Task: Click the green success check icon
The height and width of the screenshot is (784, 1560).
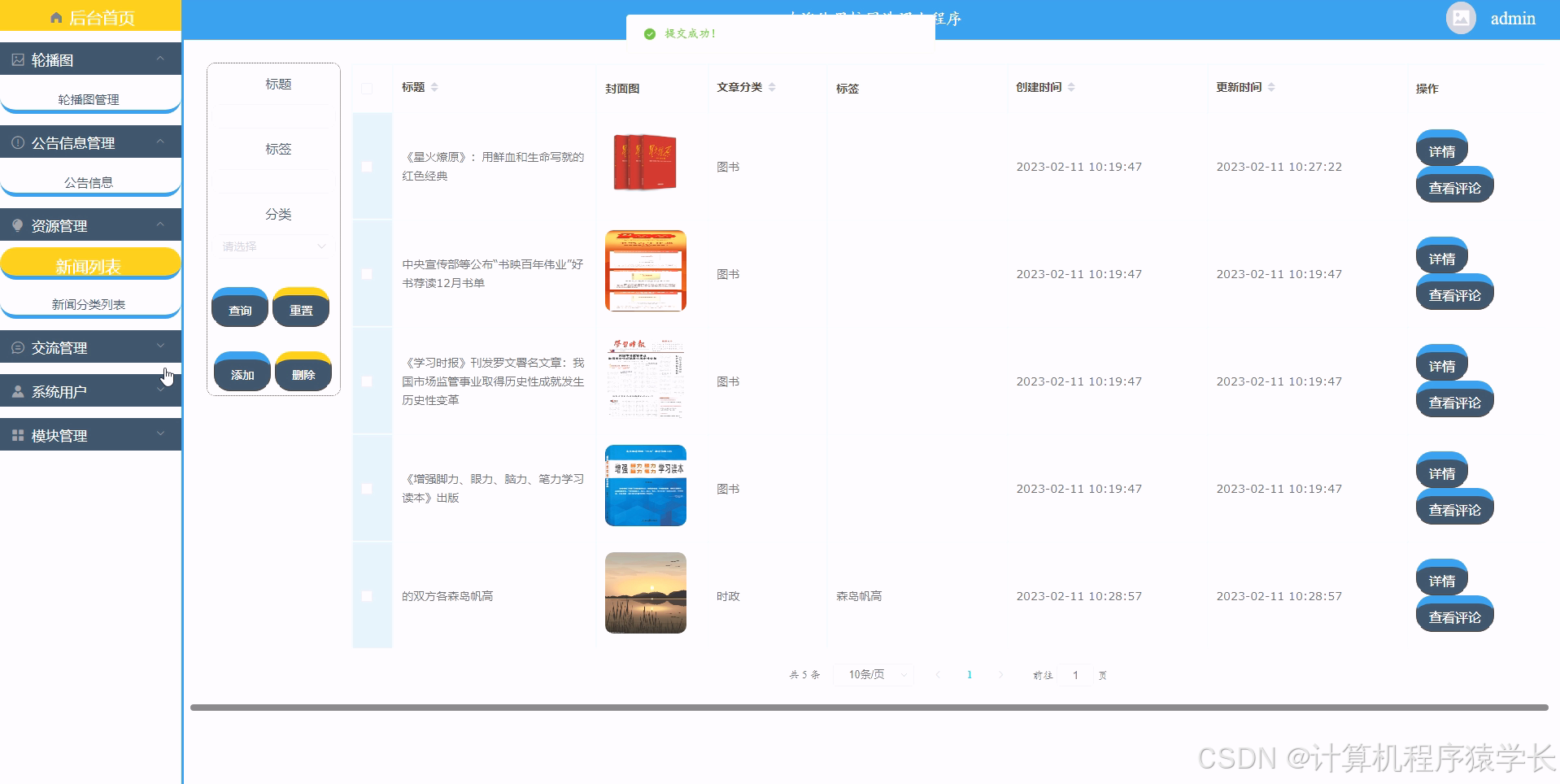Action: pos(649,34)
